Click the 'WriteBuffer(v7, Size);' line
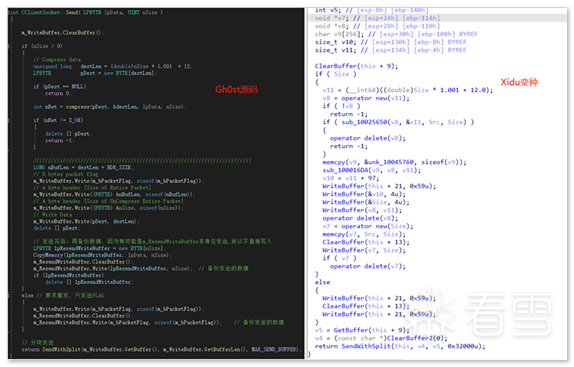Viewport: 574px width, 367px height. (364, 250)
